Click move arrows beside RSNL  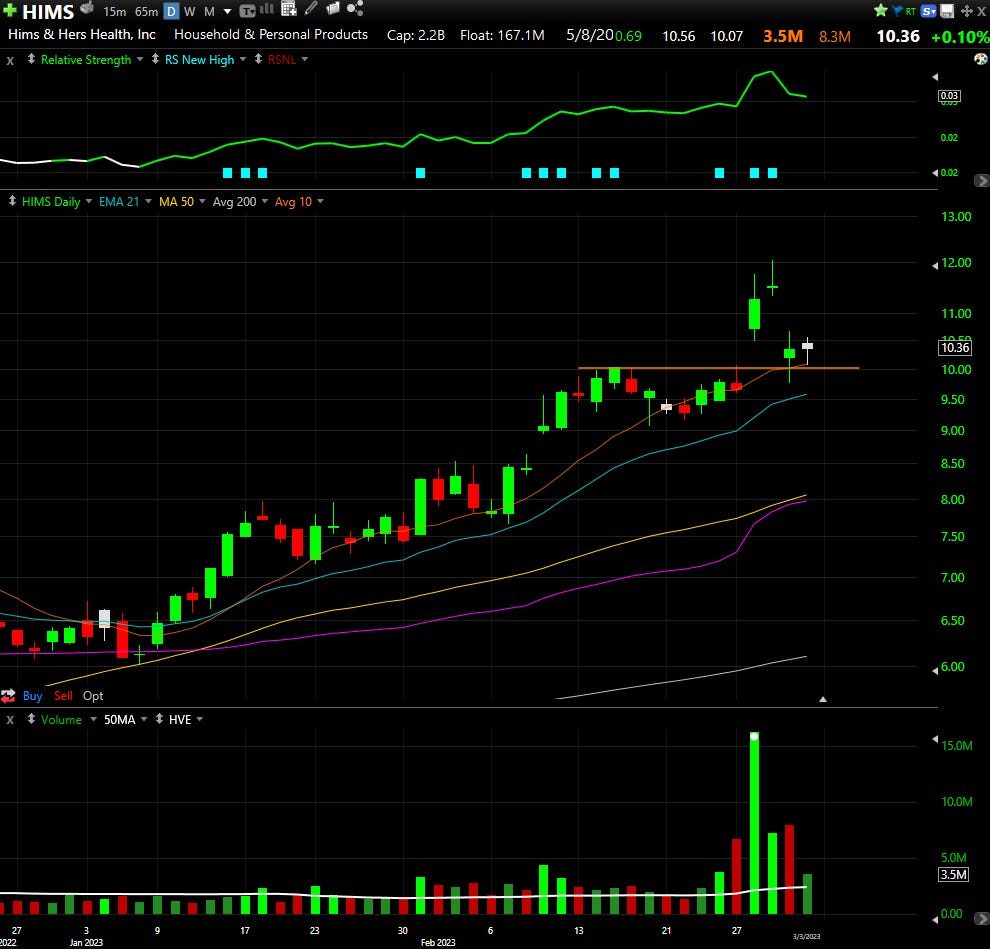258,59
